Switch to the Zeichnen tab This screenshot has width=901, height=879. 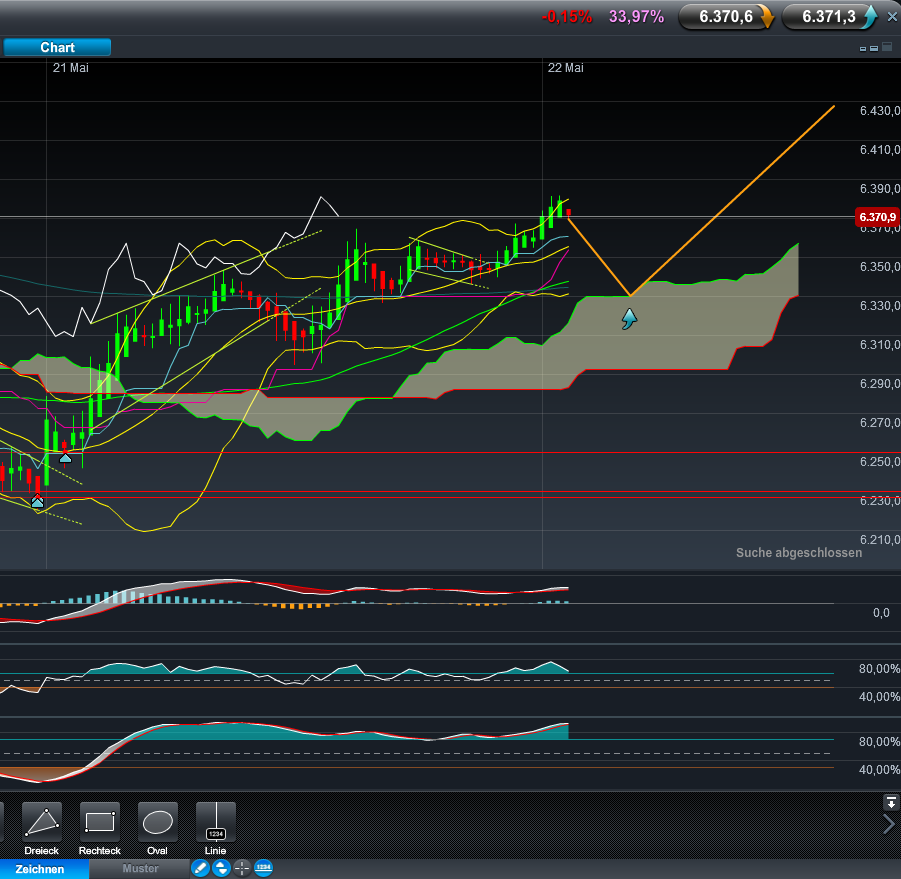(x=40, y=869)
